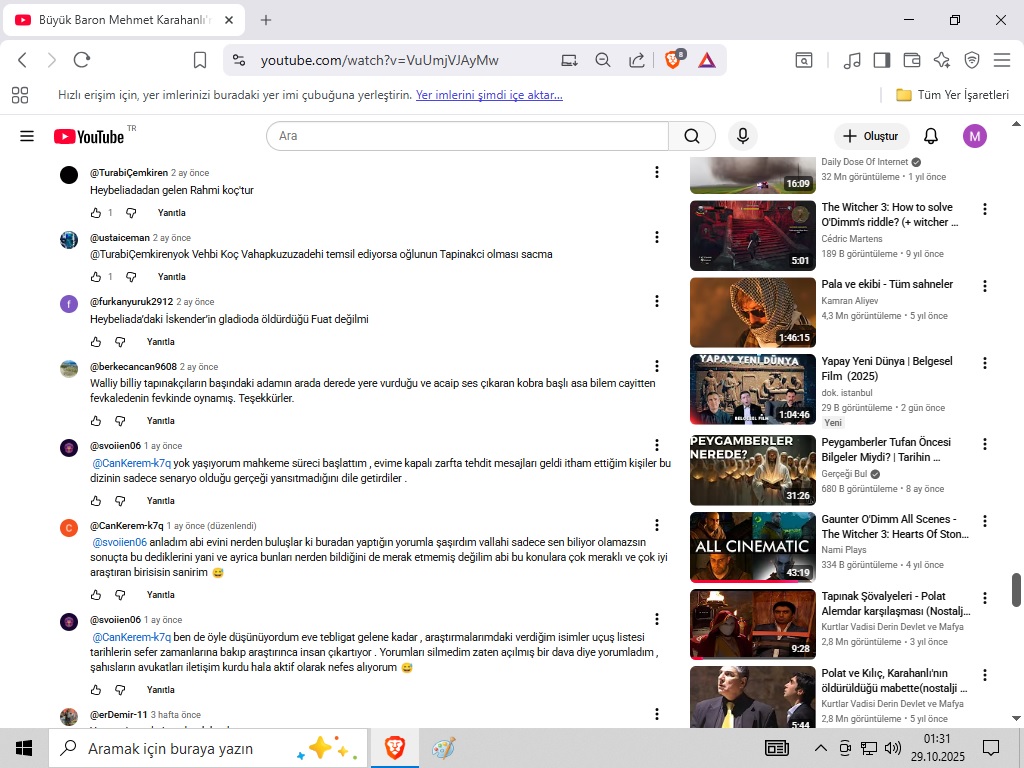Bookmark this page
This screenshot has height=768, width=1024.
200,60
